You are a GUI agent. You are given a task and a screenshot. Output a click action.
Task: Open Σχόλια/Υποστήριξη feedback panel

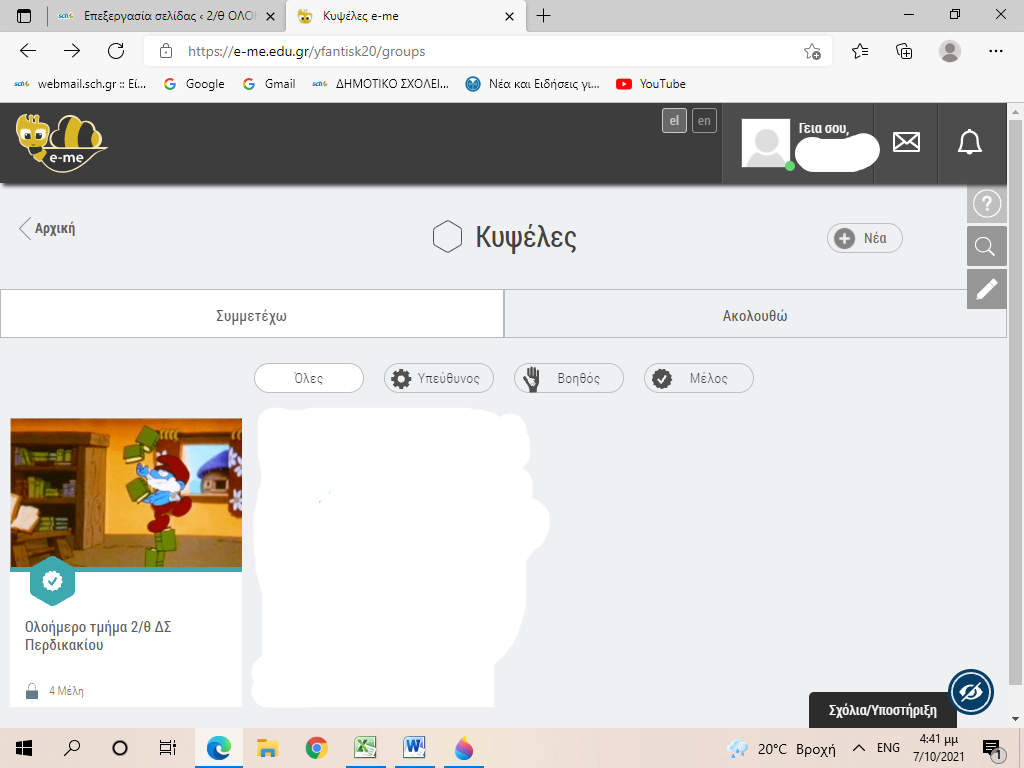click(x=882, y=710)
